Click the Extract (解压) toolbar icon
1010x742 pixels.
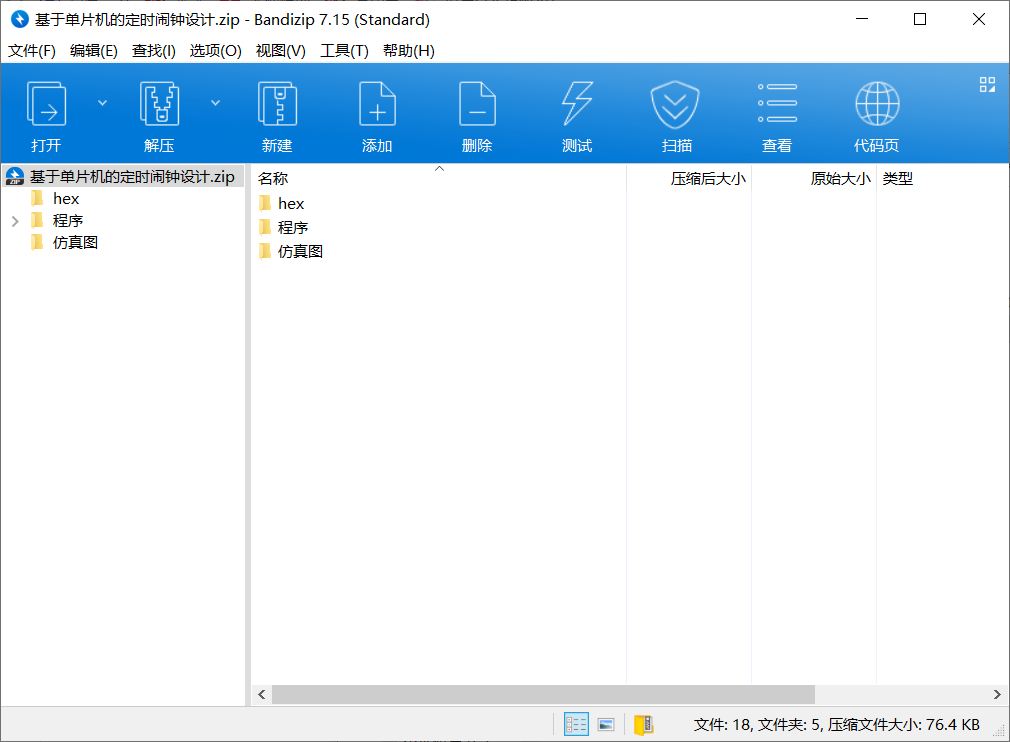pyautogui.click(x=159, y=104)
